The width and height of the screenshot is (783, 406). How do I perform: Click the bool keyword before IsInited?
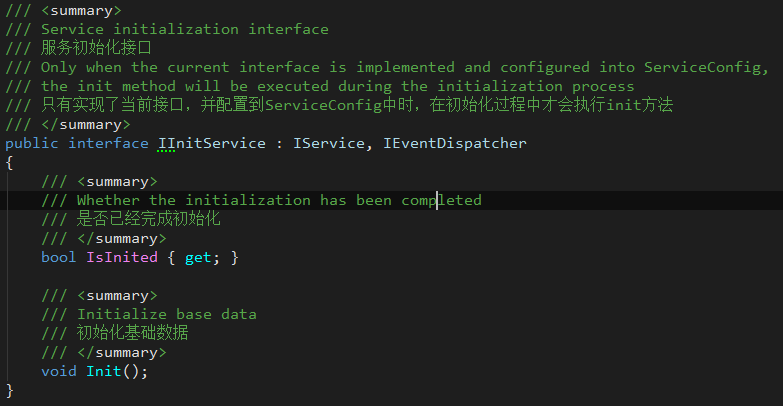pyautogui.click(x=58, y=257)
